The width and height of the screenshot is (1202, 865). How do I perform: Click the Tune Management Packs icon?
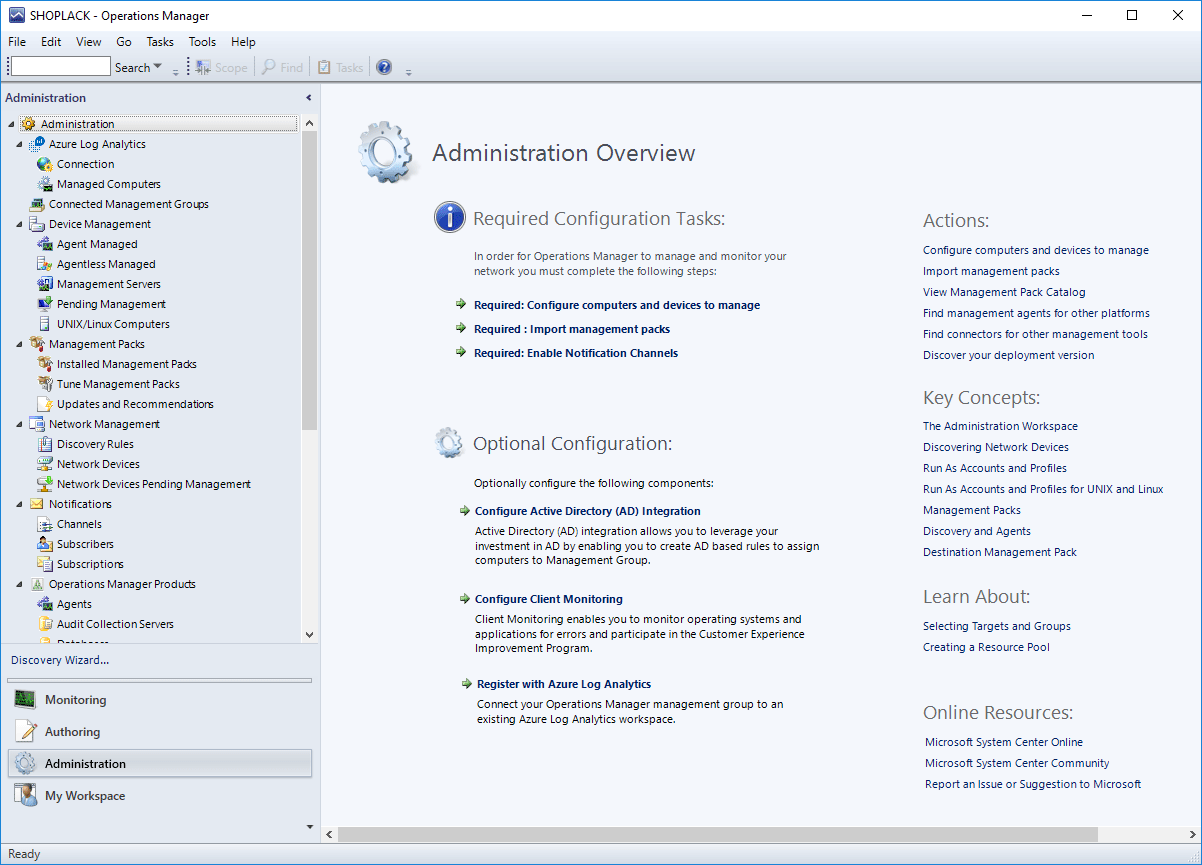44,384
